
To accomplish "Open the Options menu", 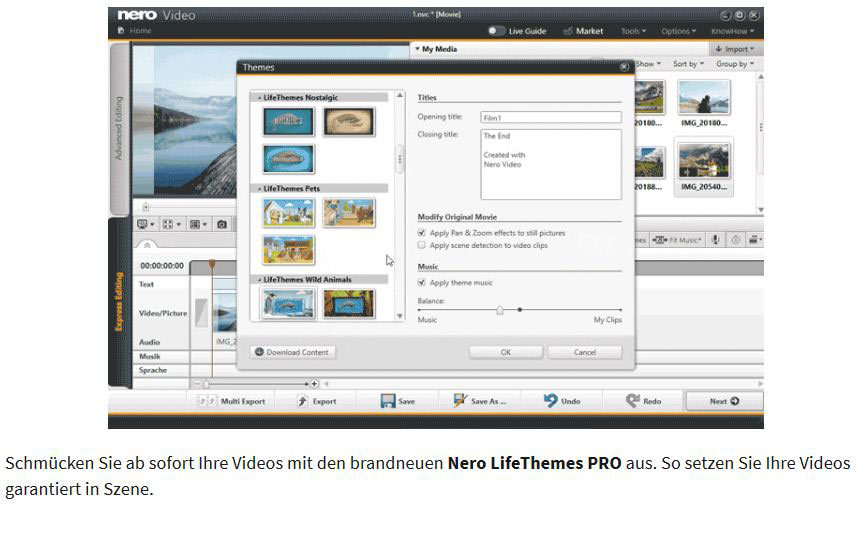I will tap(678, 31).
